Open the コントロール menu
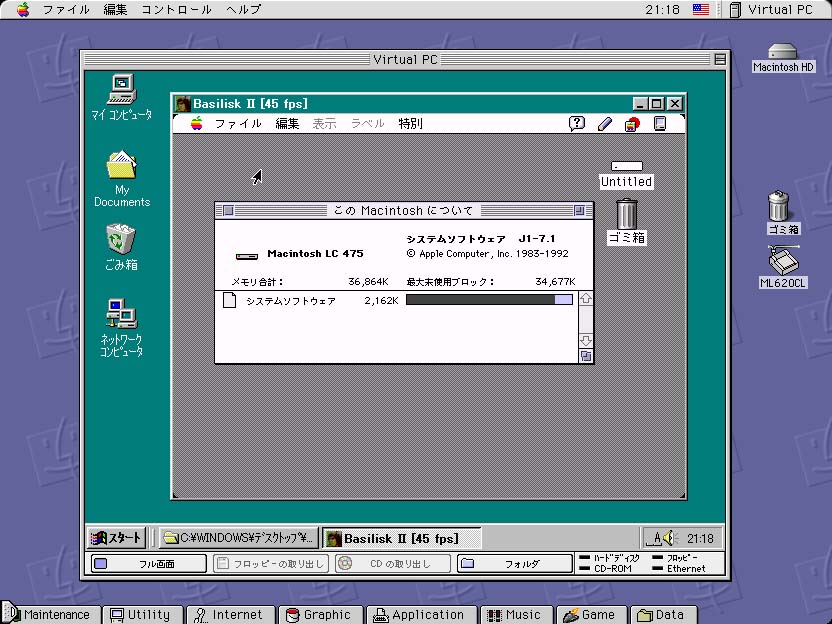The image size is (832, 624). coord(177,10)
